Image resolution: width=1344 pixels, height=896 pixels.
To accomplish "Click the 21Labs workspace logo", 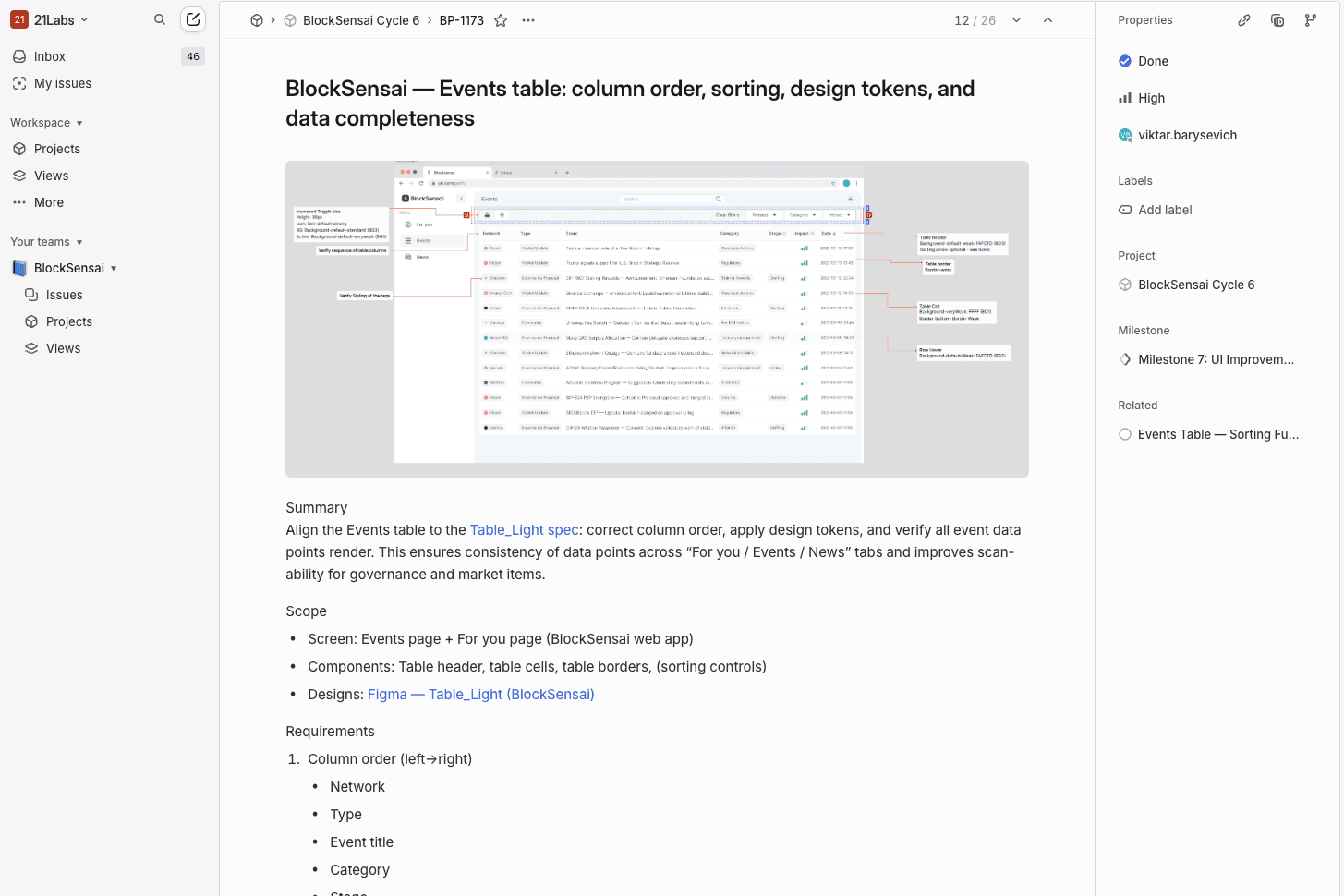I will point(19,19).
